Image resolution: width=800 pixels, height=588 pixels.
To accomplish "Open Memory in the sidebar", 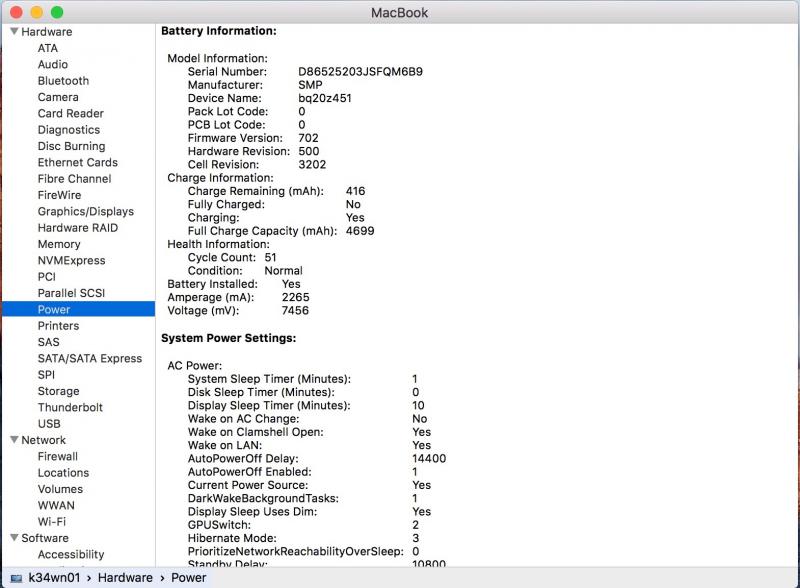I will tap(59, 244).
